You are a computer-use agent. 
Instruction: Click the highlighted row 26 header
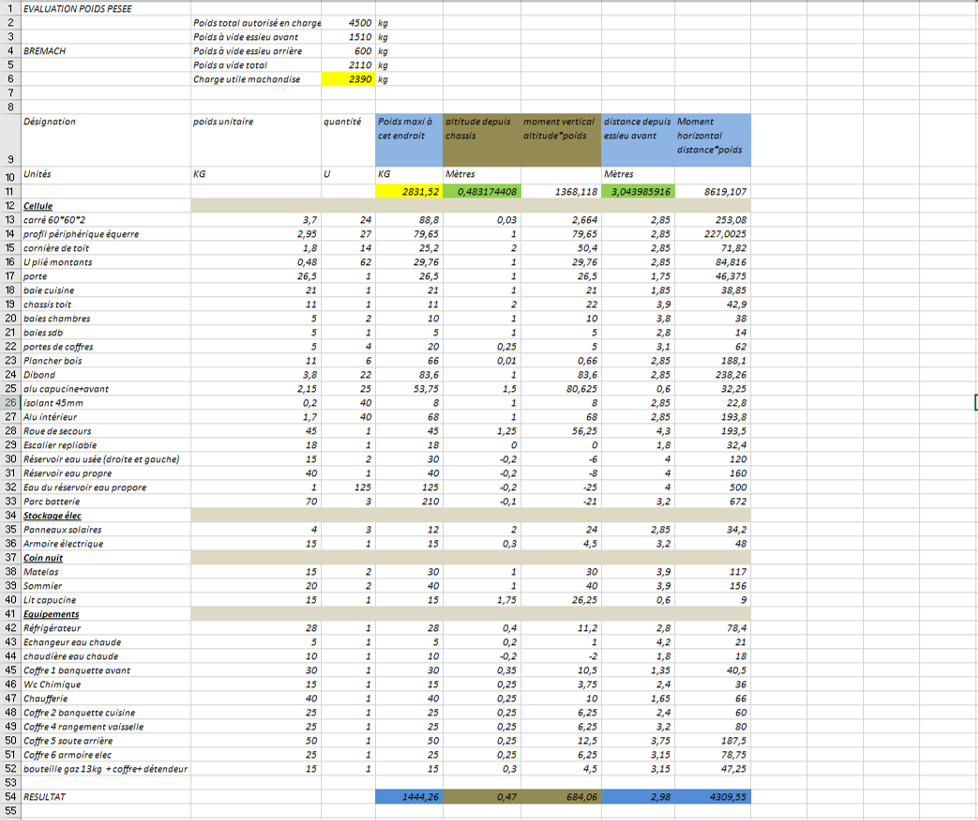tap(9, 403)
